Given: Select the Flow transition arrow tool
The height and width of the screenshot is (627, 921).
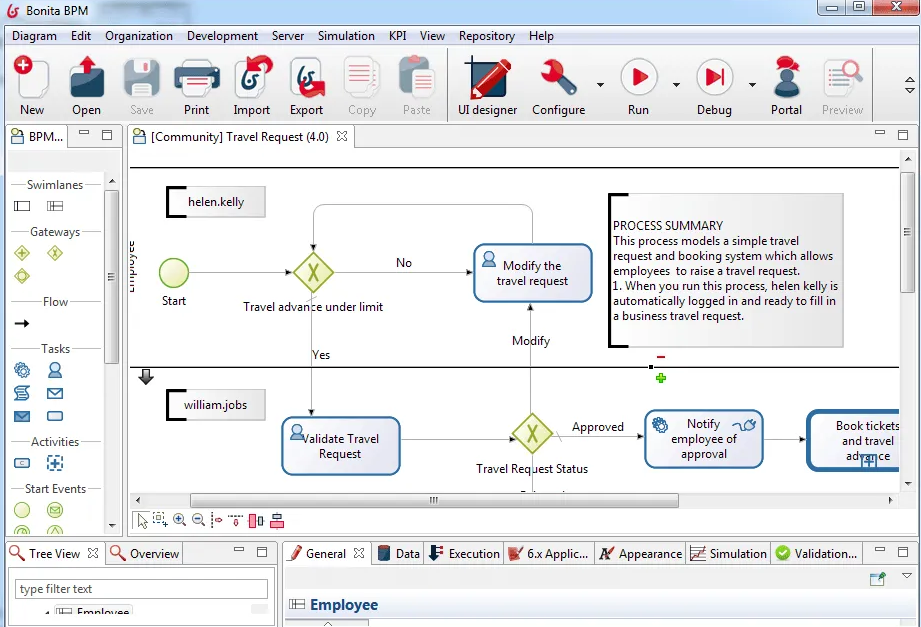Looking at the screenshot, I should 22,323.
